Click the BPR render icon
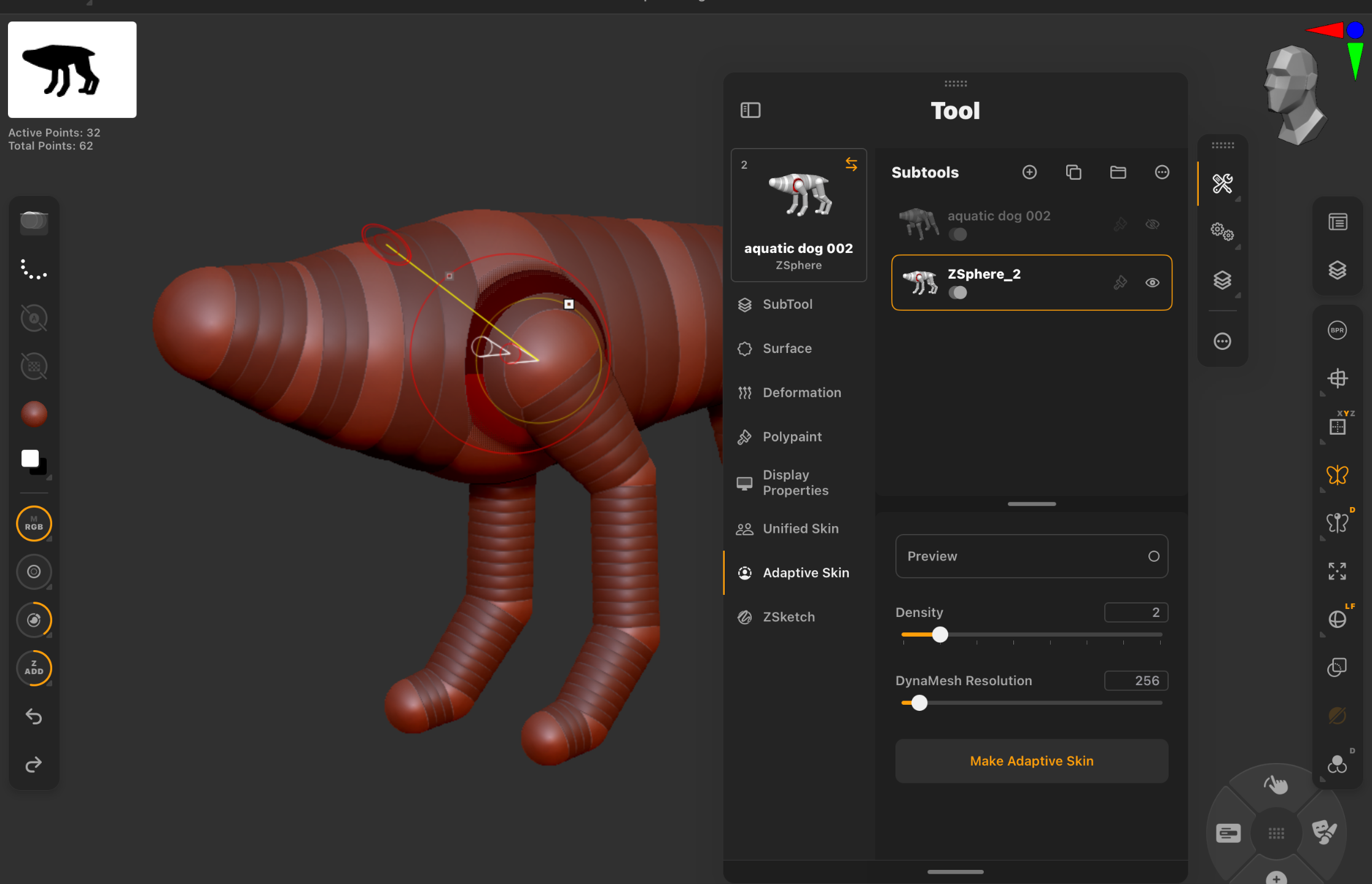This screenshot has height=884, width=1372. coord(1337,330)
